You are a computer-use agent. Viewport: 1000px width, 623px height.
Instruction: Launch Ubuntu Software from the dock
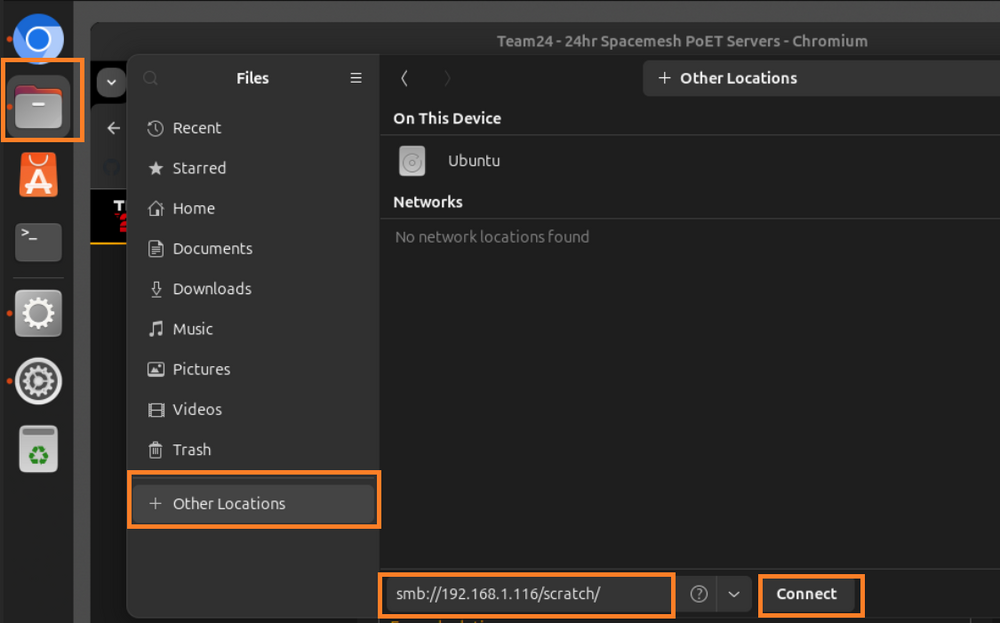pyautogui.click(x=38, y=175)
